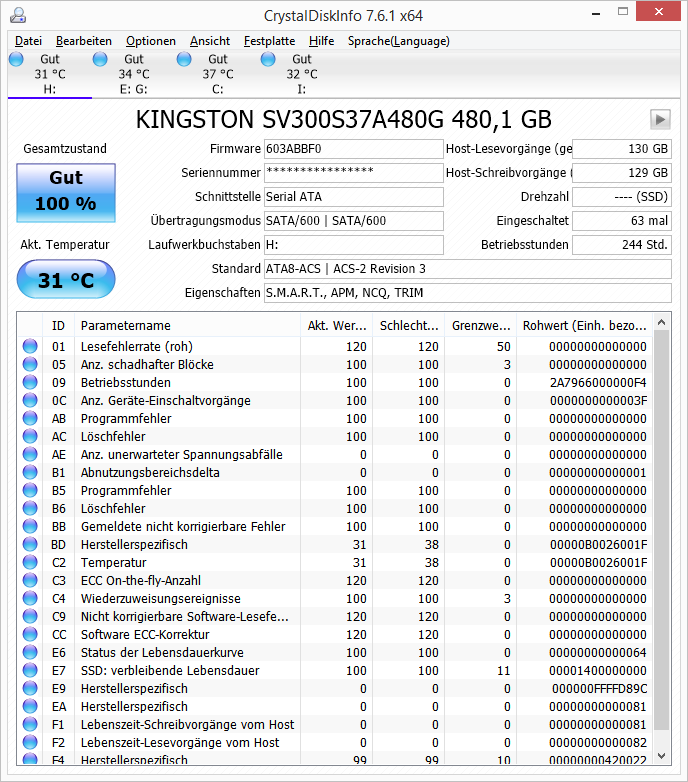This screenshot has width=688, height=782.
Task: Go to next disk with arrow button
Action: [660, 120]
